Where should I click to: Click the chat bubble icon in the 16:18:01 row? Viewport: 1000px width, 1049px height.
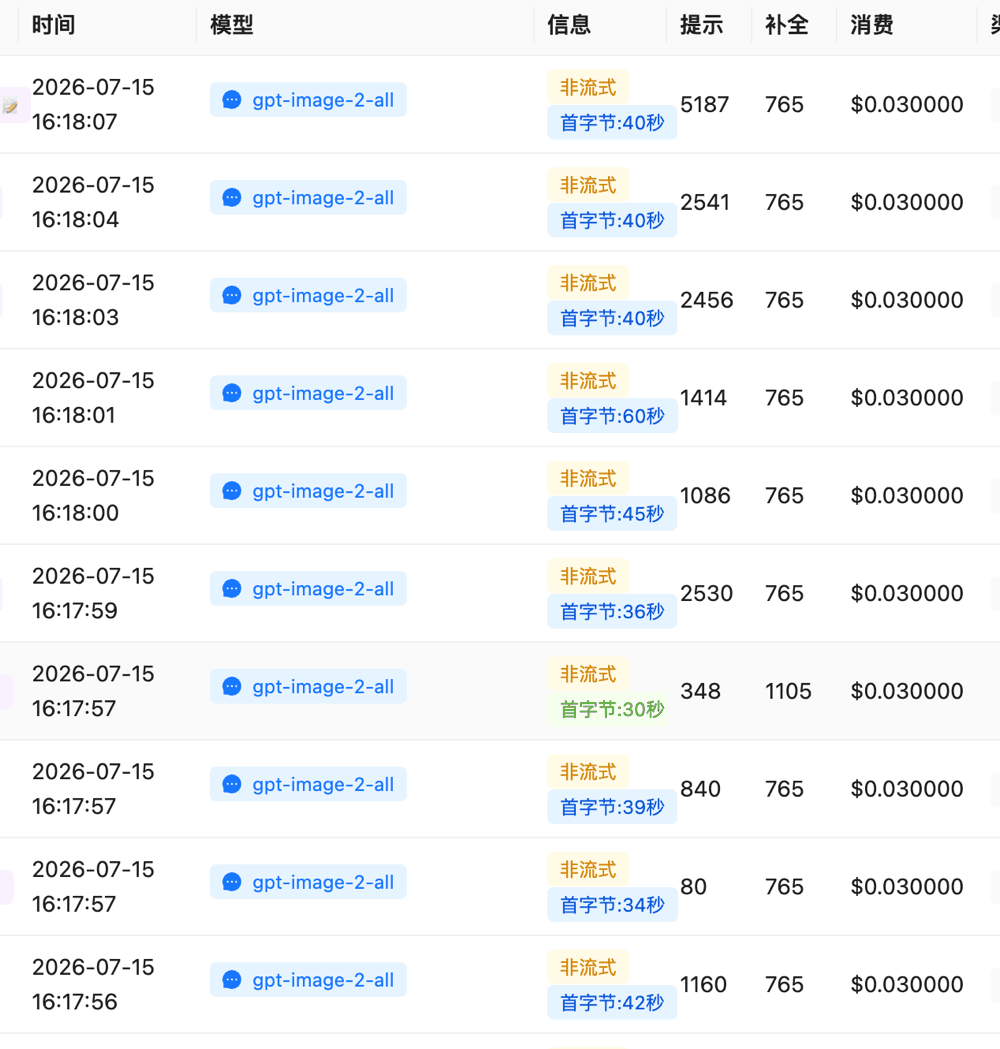(x=231, y=393)
